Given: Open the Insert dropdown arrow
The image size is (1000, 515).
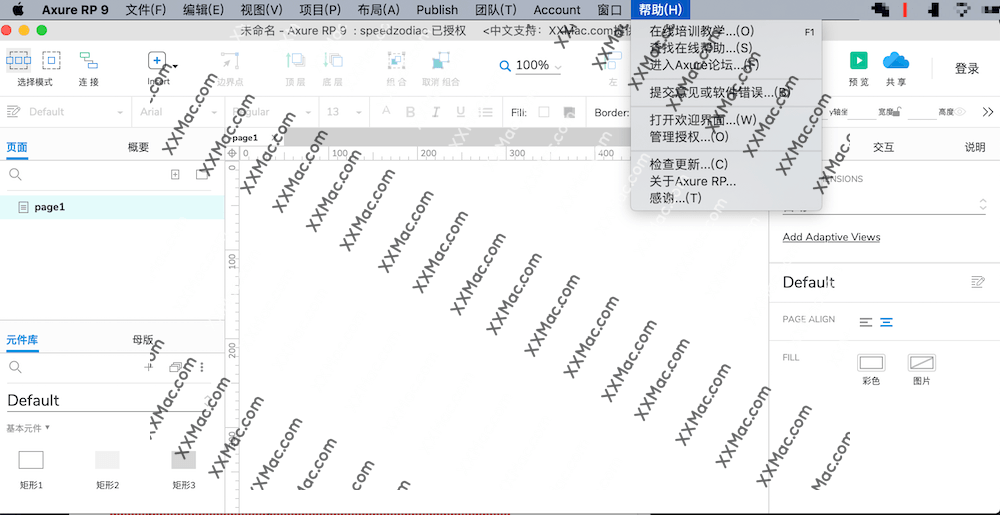Looking at the screenshot, I should (x=175, y=66).
